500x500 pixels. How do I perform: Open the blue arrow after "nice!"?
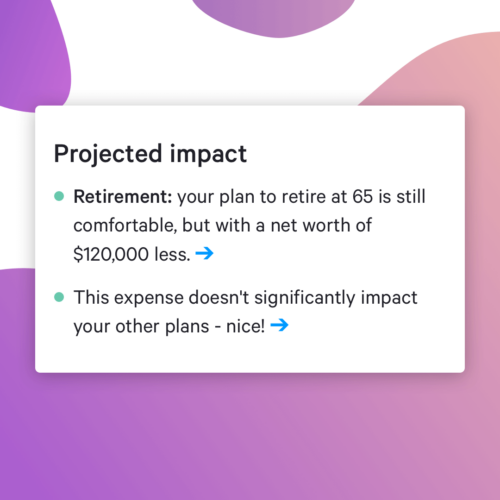[x=279, y=325]
